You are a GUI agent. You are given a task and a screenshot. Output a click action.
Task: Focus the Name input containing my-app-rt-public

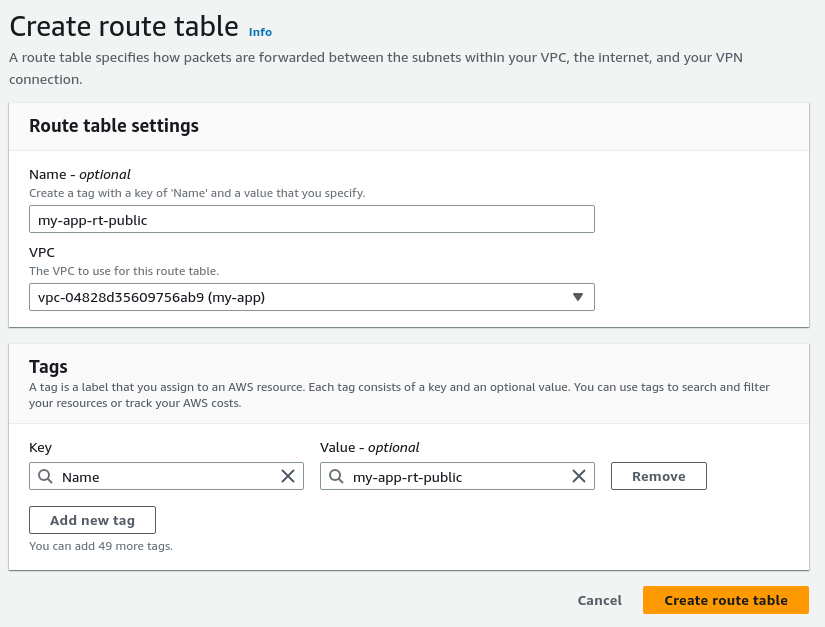(311, 220)
